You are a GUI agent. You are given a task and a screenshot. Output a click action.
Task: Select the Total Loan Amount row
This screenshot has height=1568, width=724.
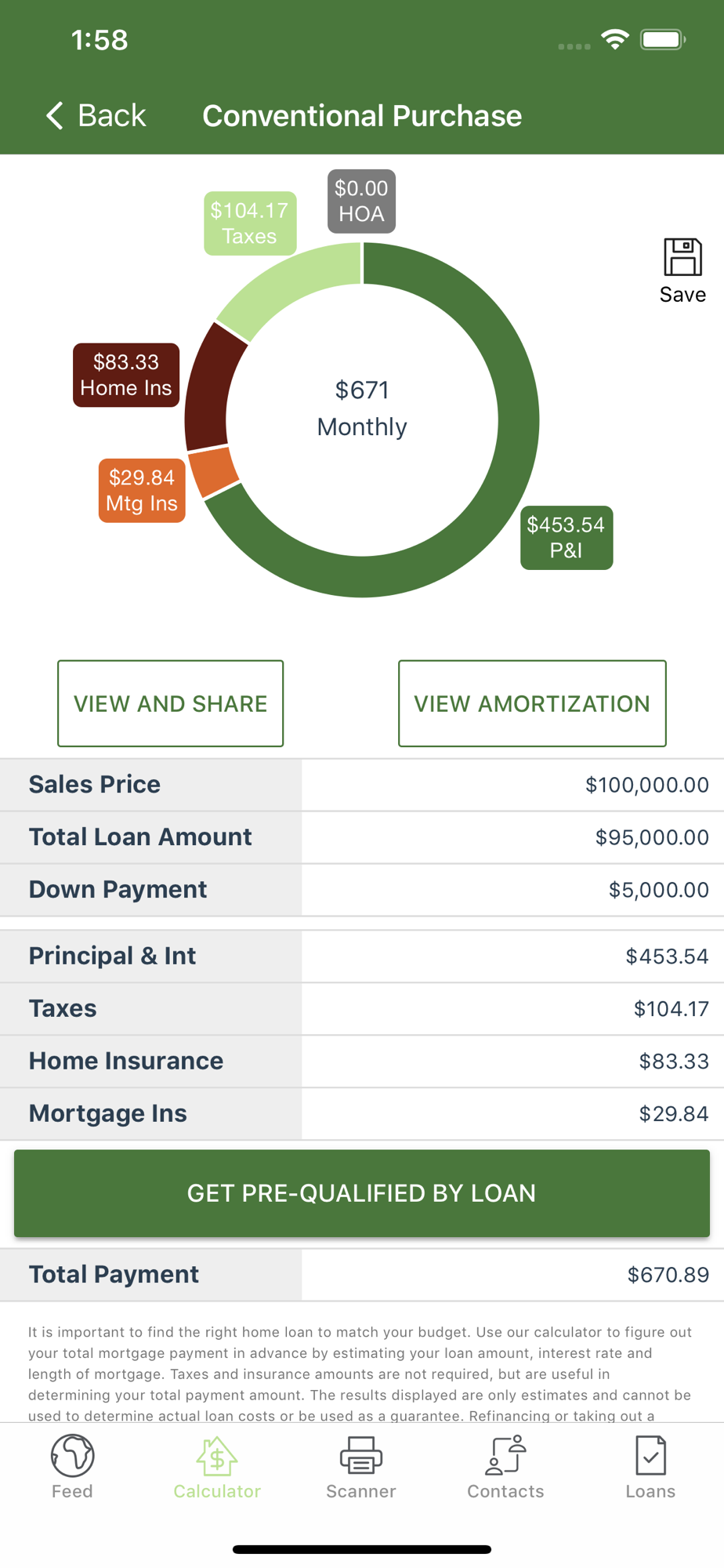click(362, 837)
